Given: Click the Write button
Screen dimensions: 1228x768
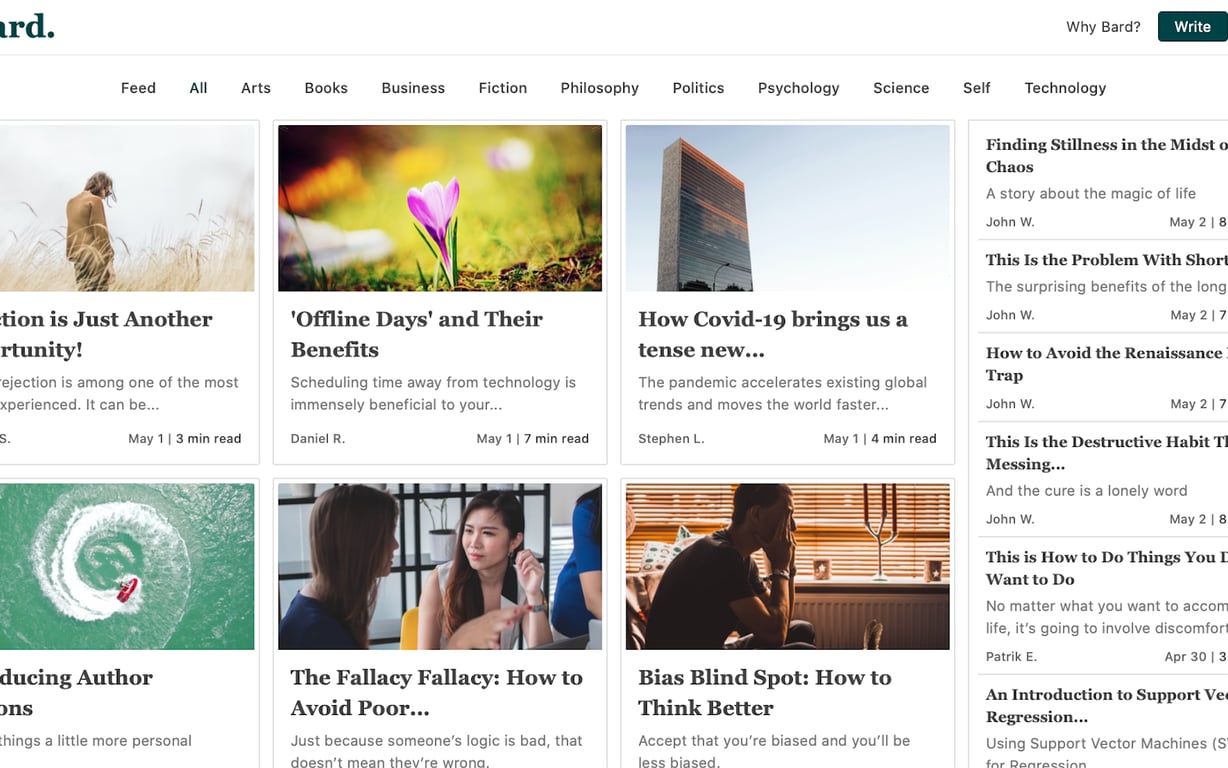Looking at the screenshot, I should (x=1192, y=27).
